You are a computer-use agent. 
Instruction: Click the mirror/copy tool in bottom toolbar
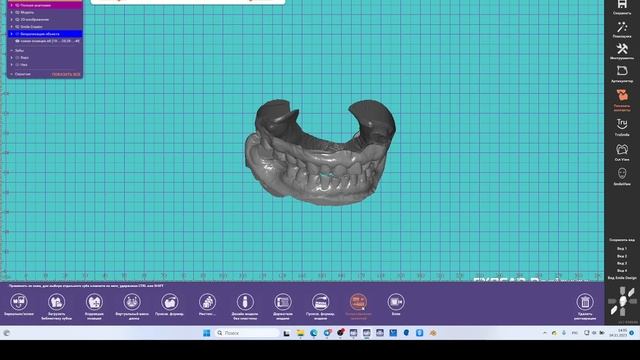point(19,302)
